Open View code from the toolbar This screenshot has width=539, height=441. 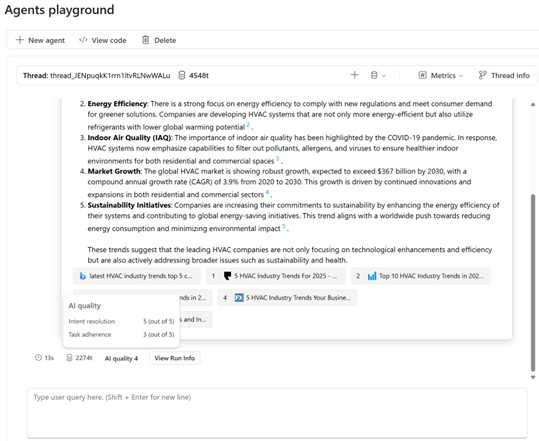coord(103,40)
